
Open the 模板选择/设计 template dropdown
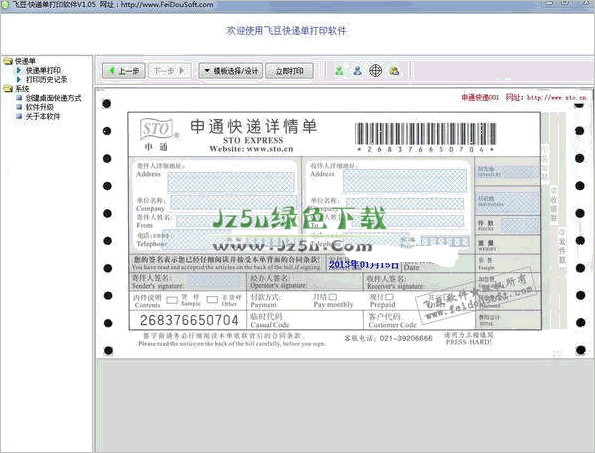pyautogui.click(x=231, y=71)
